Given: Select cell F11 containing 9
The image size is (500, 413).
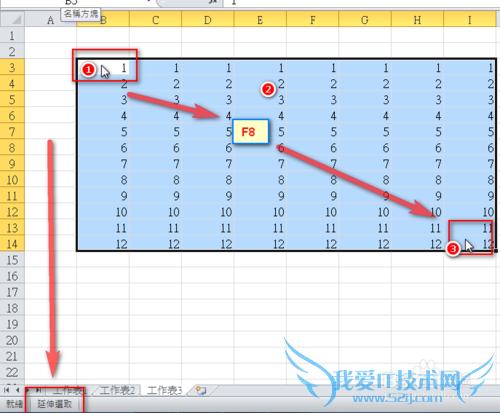Looking at the screenshot, I should (x=313, y=196).
